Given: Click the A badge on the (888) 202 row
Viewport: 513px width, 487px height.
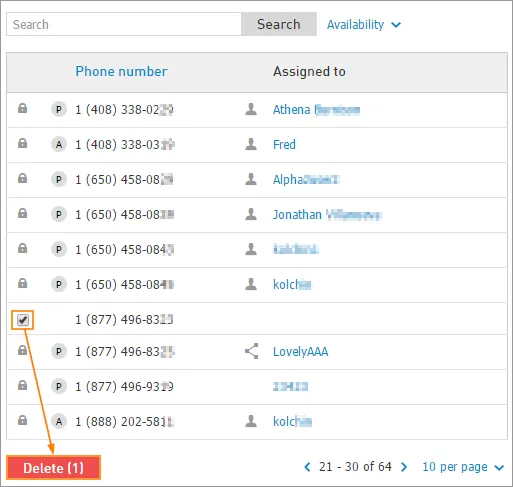Looking at the screenshot, I should click(59, 422).
